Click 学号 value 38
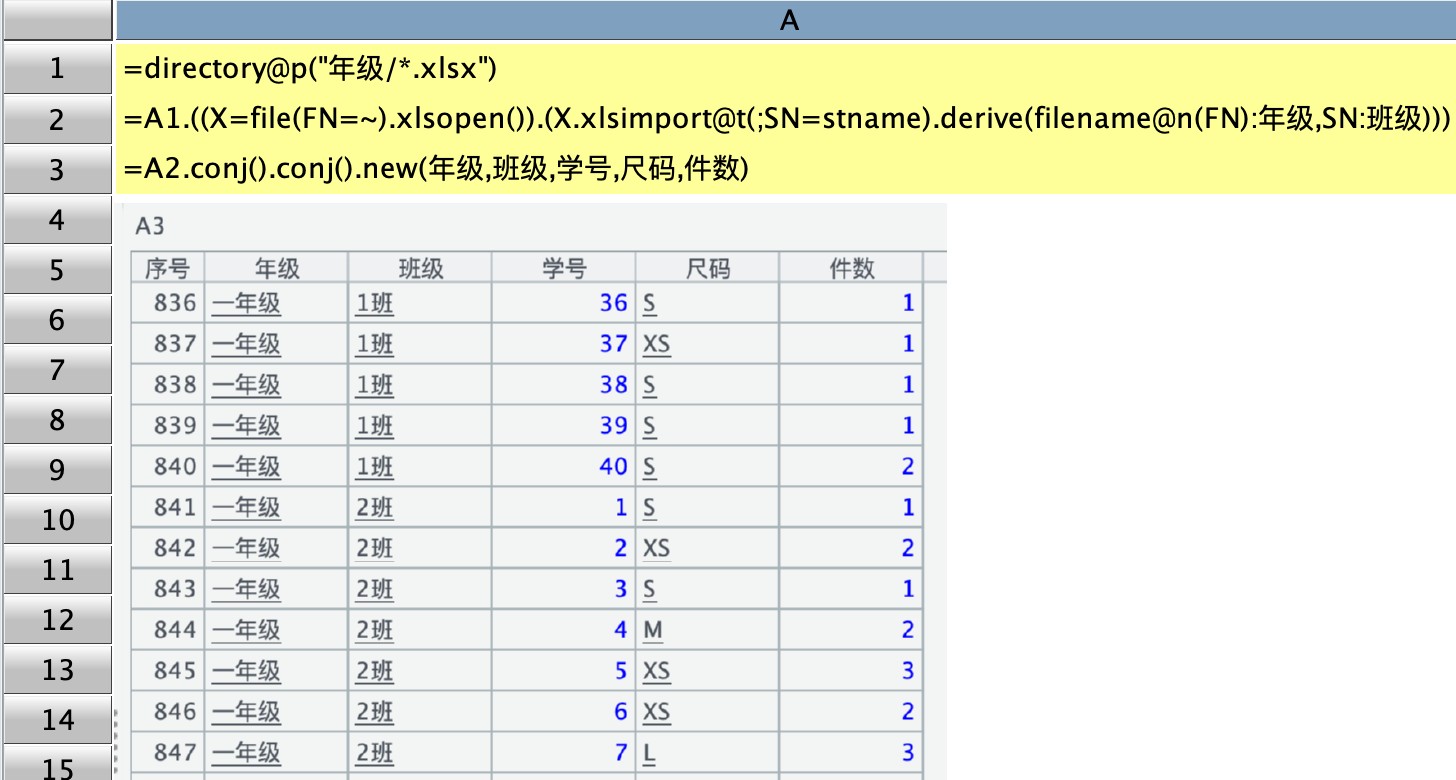Viewport: 1456px width, 780px height. click(613, 385)
